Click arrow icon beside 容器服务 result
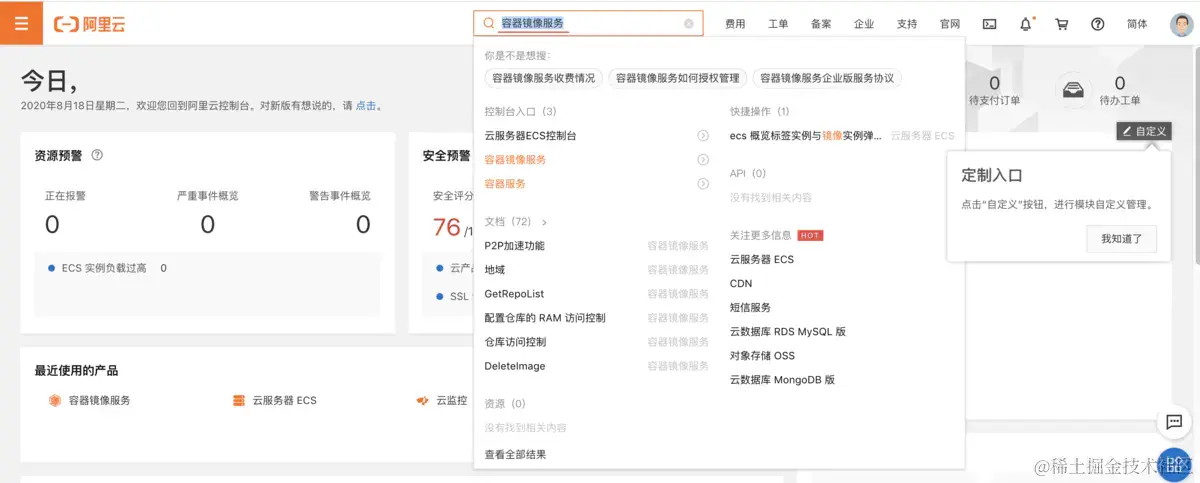 (x=703, y=184)
